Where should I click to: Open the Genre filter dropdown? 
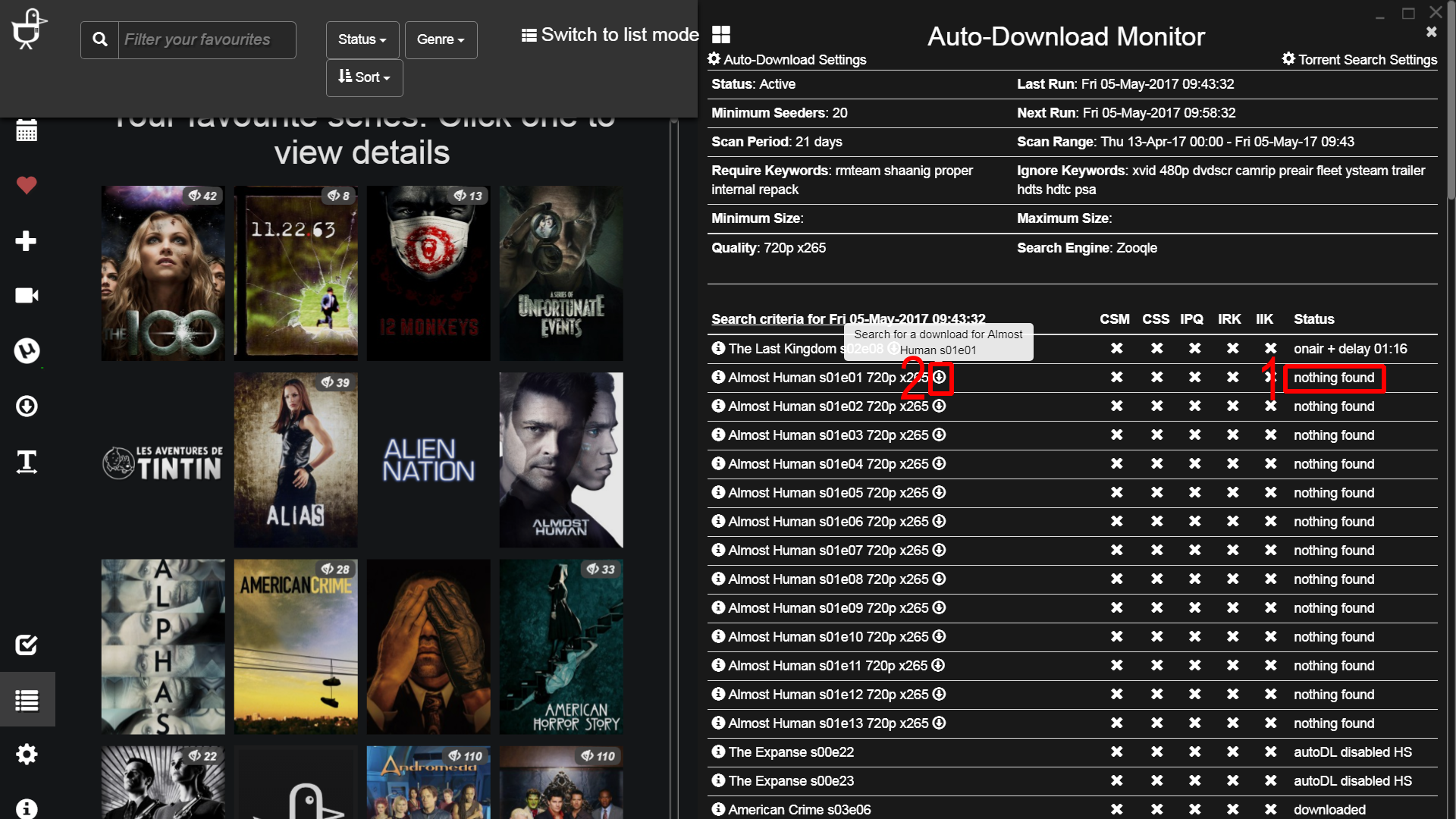441,39
